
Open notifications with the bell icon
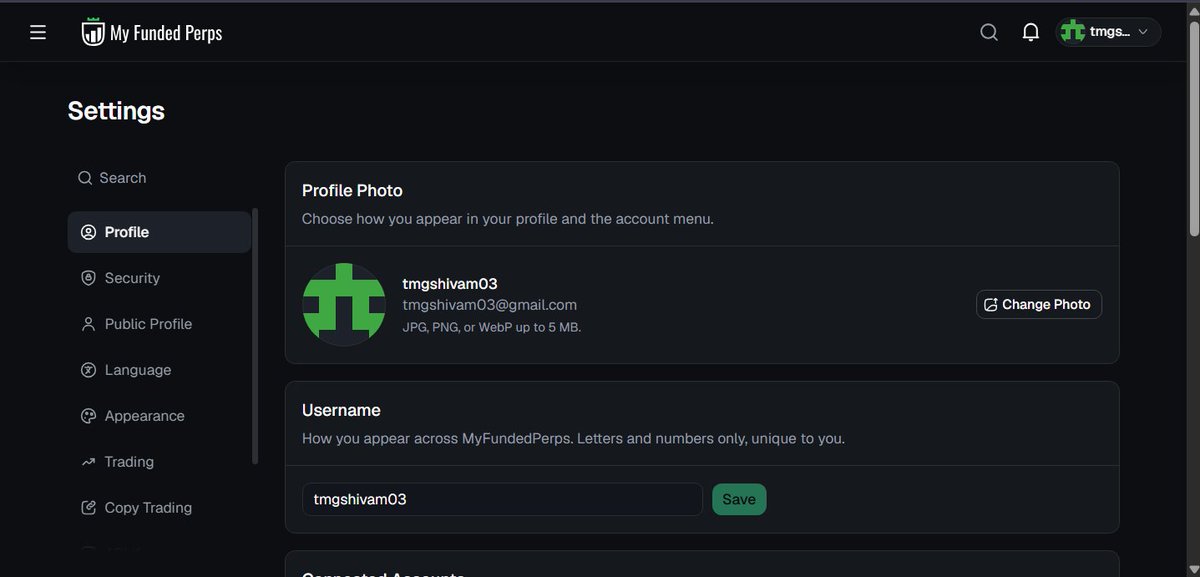(1031, 33)
